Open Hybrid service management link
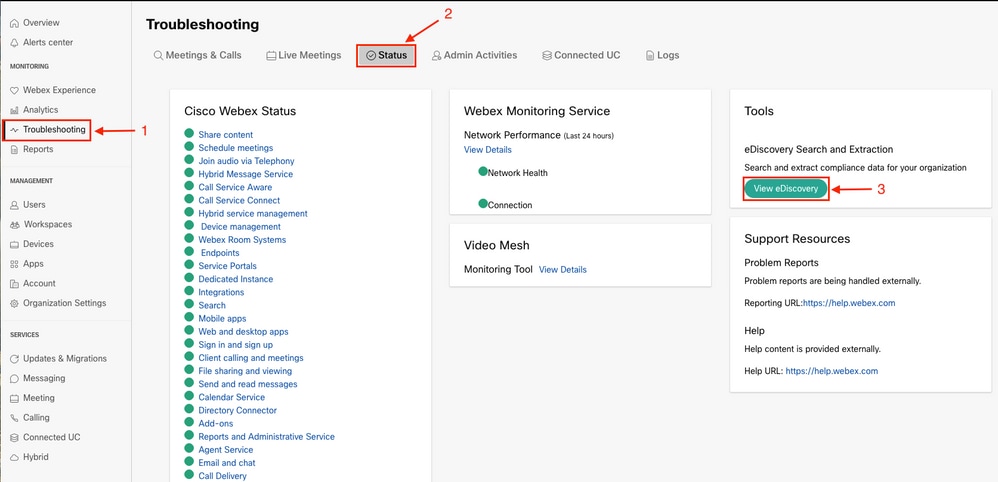 tap(253, 214)
